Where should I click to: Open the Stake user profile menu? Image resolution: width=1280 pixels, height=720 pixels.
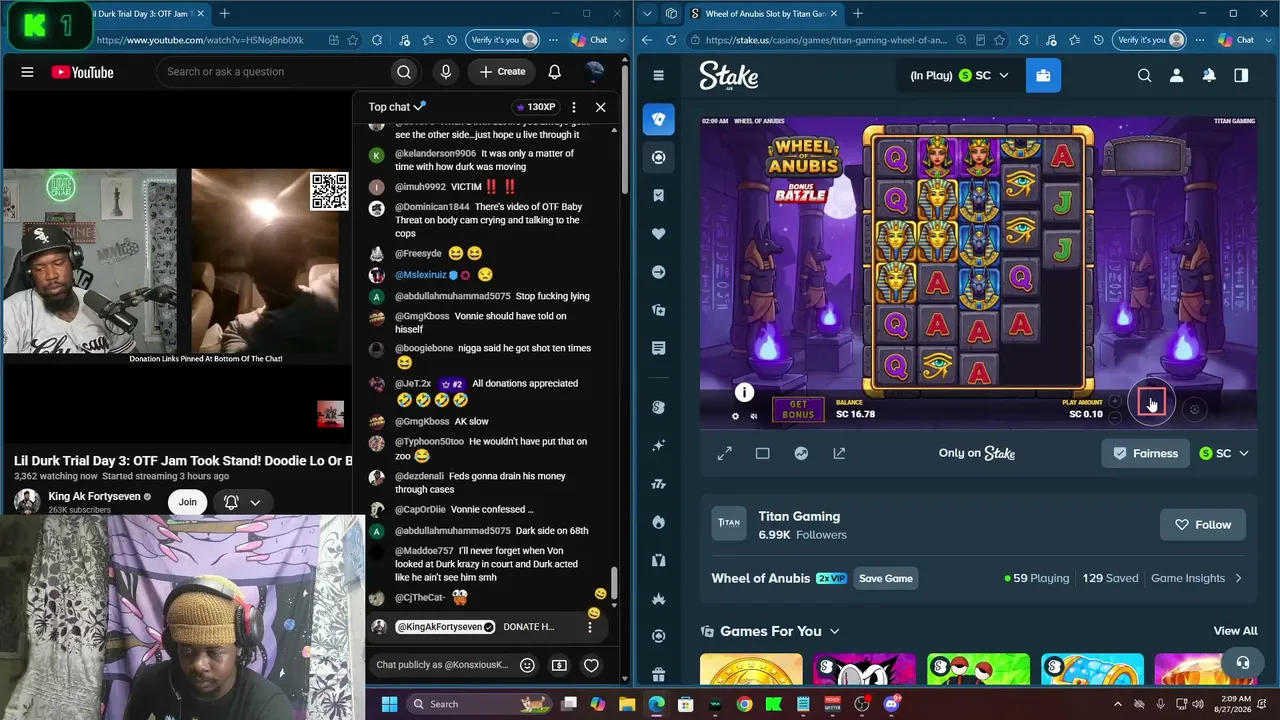tap(1177, 75)
